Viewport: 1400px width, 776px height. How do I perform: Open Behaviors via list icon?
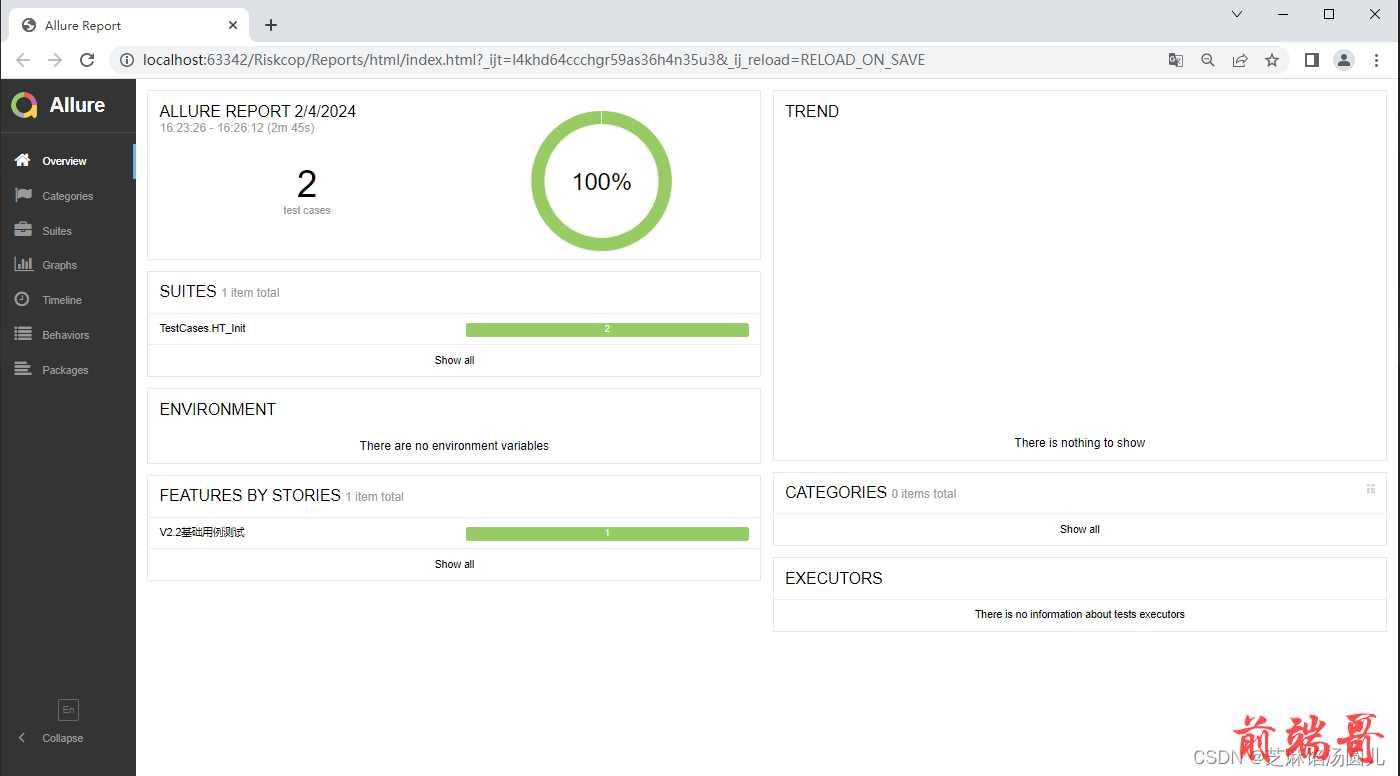point(22,334)
